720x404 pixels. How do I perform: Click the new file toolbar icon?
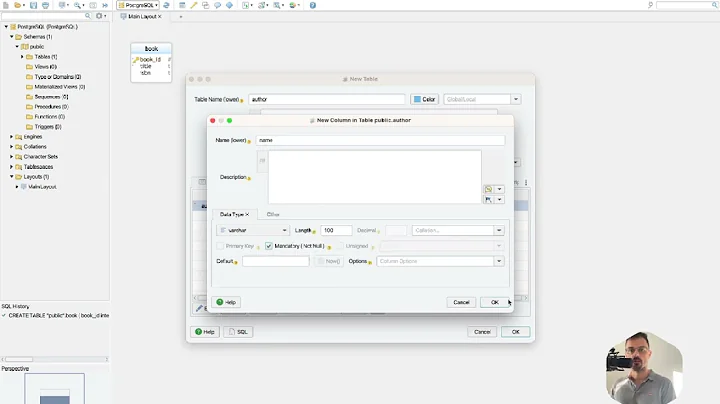pyautogui.click(x=6, y=5)
